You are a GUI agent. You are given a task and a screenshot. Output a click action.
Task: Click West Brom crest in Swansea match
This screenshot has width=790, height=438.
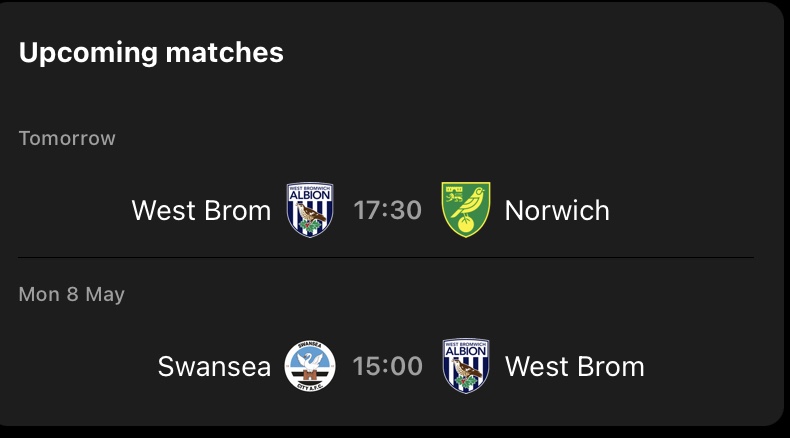[x=465, y=366]
